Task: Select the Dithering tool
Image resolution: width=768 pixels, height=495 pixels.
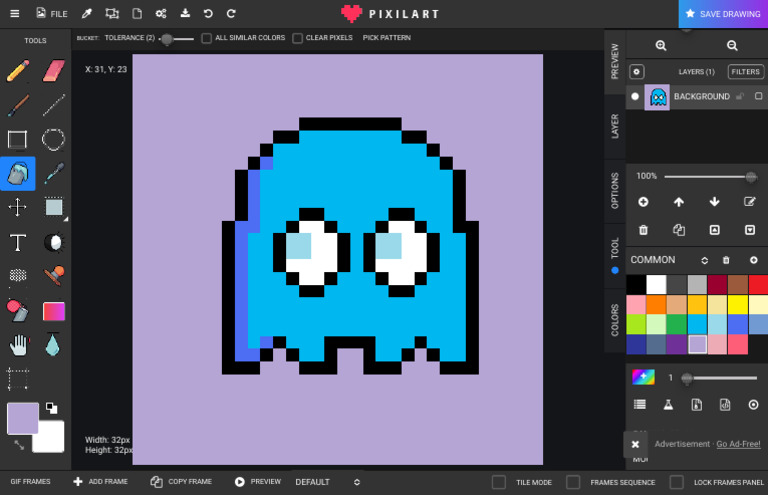Action: click(18, 275)
